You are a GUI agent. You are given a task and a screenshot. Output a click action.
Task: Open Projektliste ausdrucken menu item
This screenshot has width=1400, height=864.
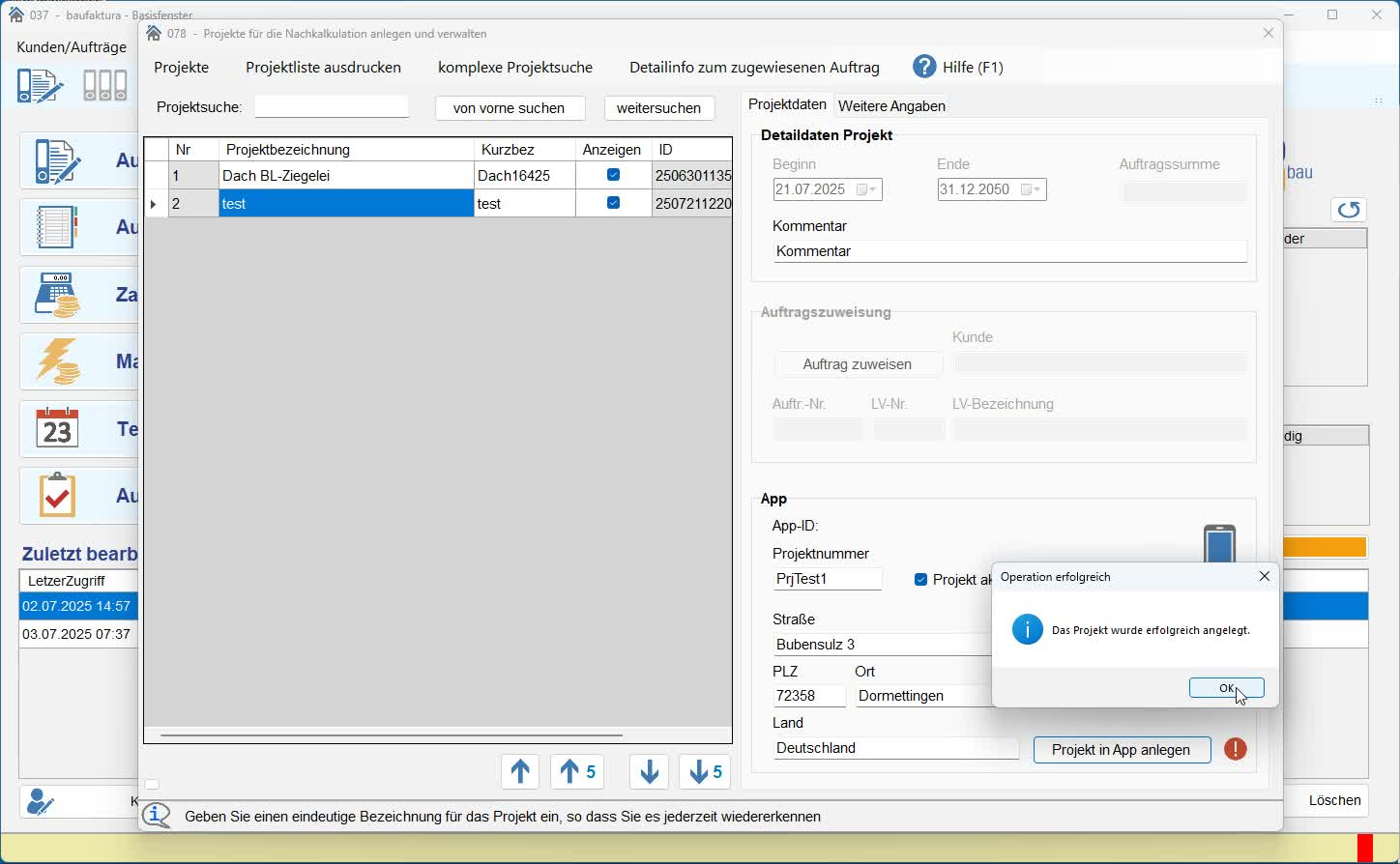[324, 68]
